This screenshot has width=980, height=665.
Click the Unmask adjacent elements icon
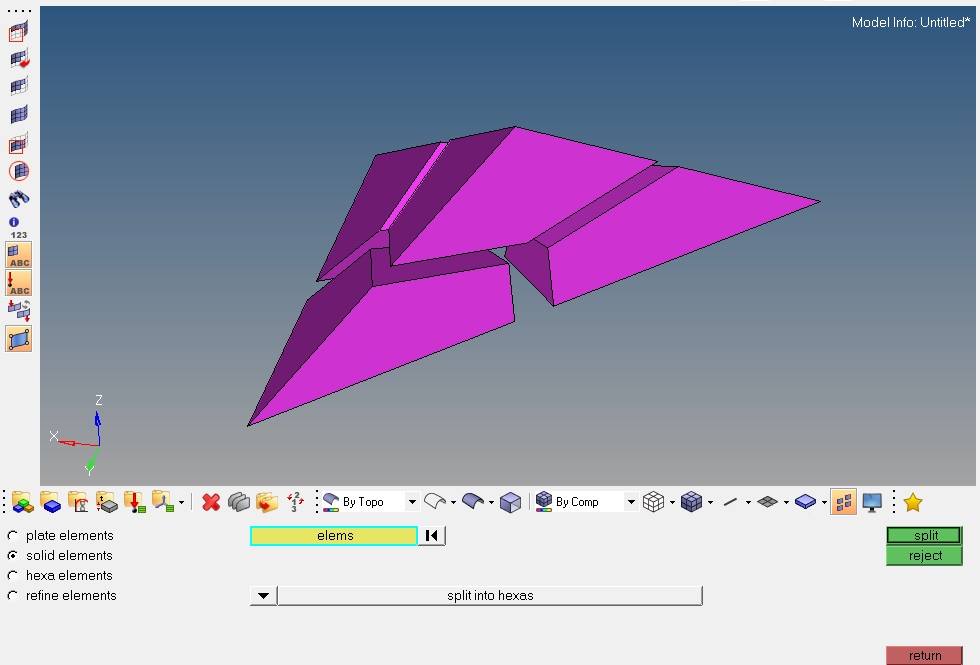click(19, 86)
